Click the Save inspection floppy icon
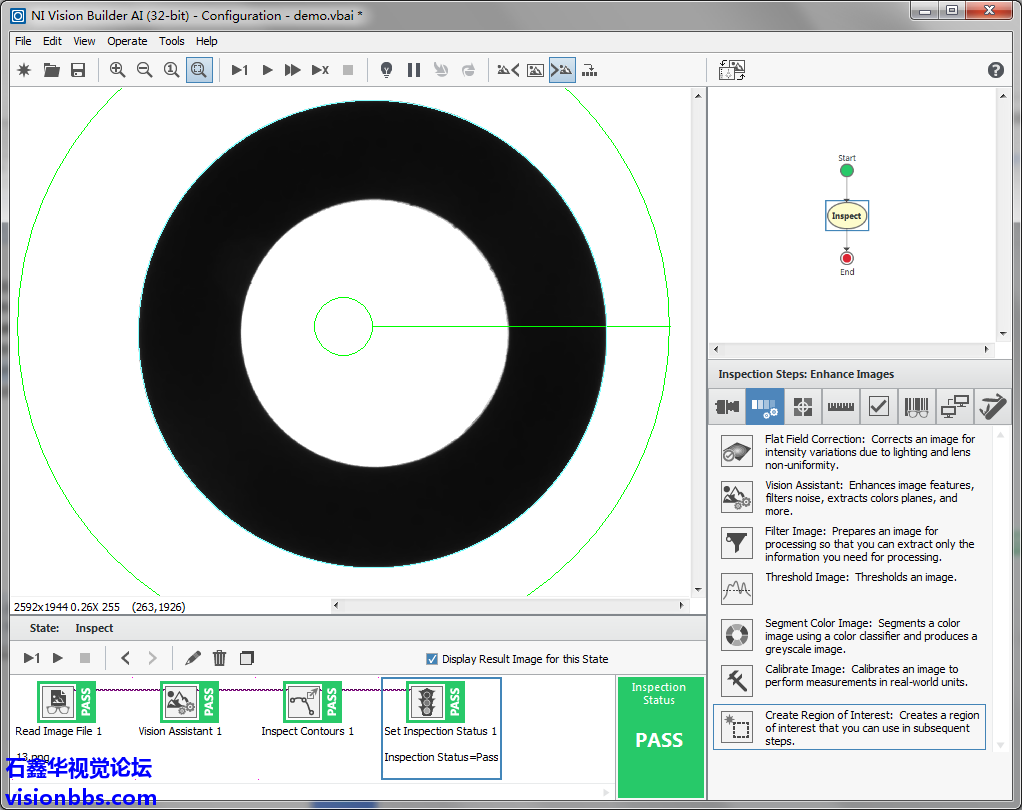This screenshot has width=1022, height=810. tap(78, 70)
